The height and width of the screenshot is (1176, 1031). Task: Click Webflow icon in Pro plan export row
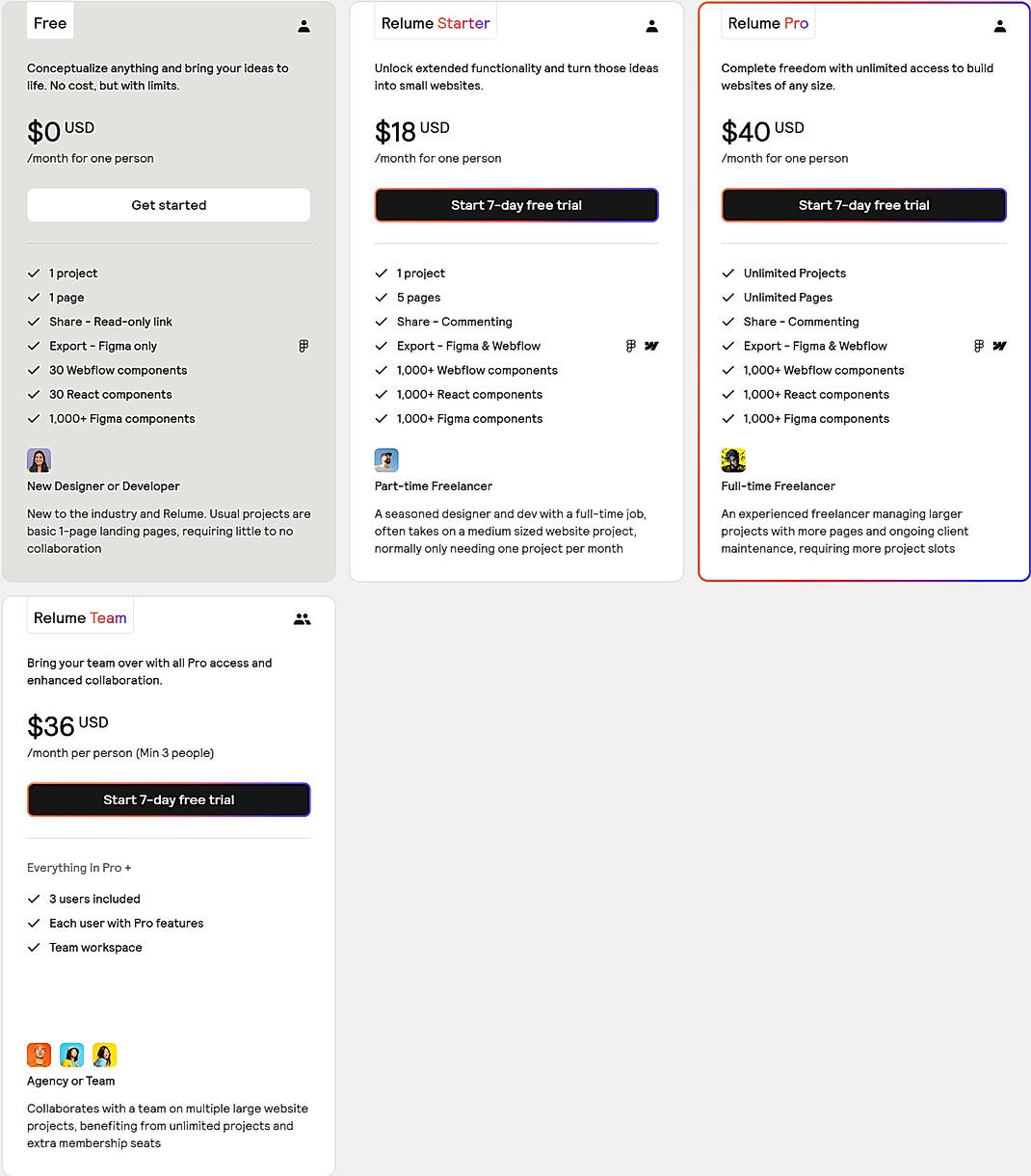[x=999, y=346]
